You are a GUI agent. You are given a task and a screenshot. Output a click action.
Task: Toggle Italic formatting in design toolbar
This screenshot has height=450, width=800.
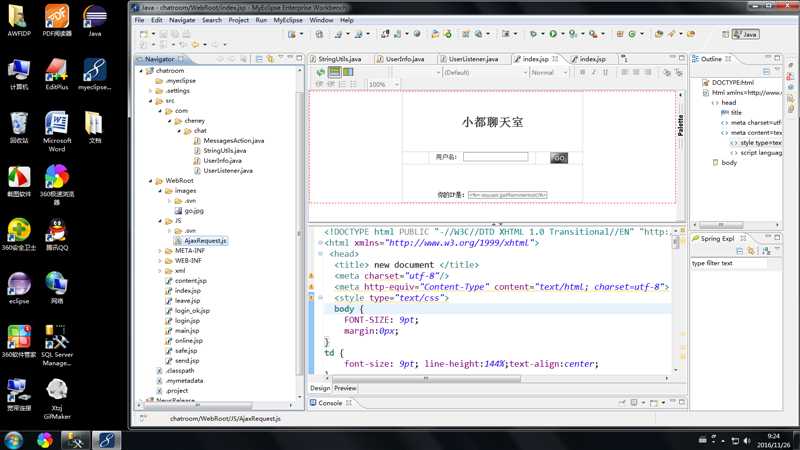tap(594, 72)
